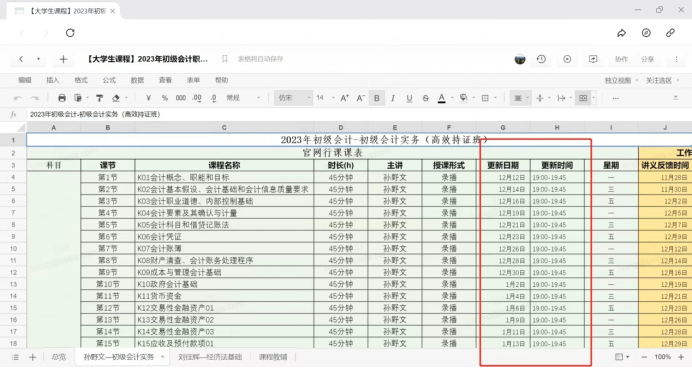Toggle horizontal center alignment button

click(x=518, y=98)
